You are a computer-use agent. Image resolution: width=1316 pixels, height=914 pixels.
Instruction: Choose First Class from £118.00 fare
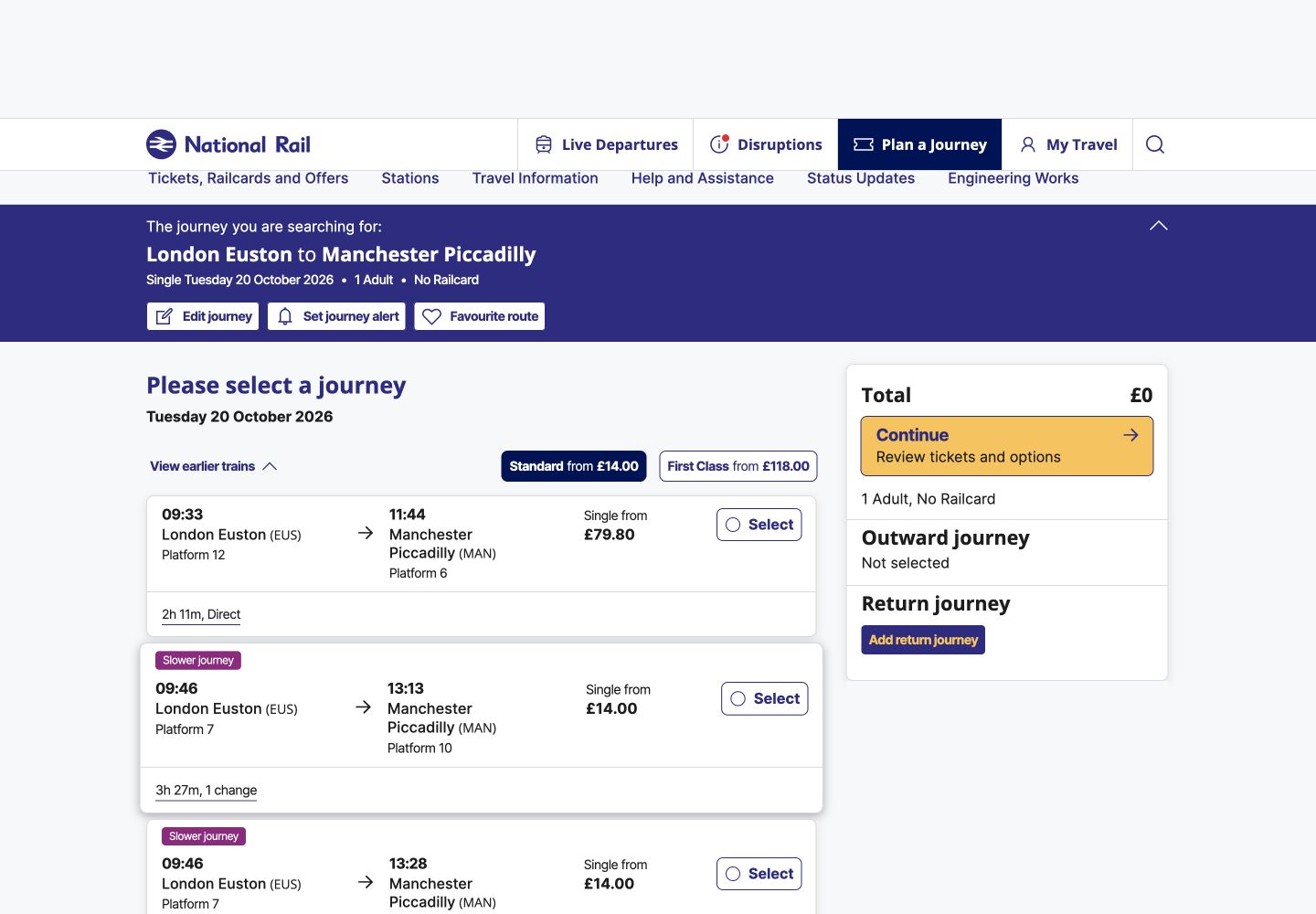pos(738,466)
